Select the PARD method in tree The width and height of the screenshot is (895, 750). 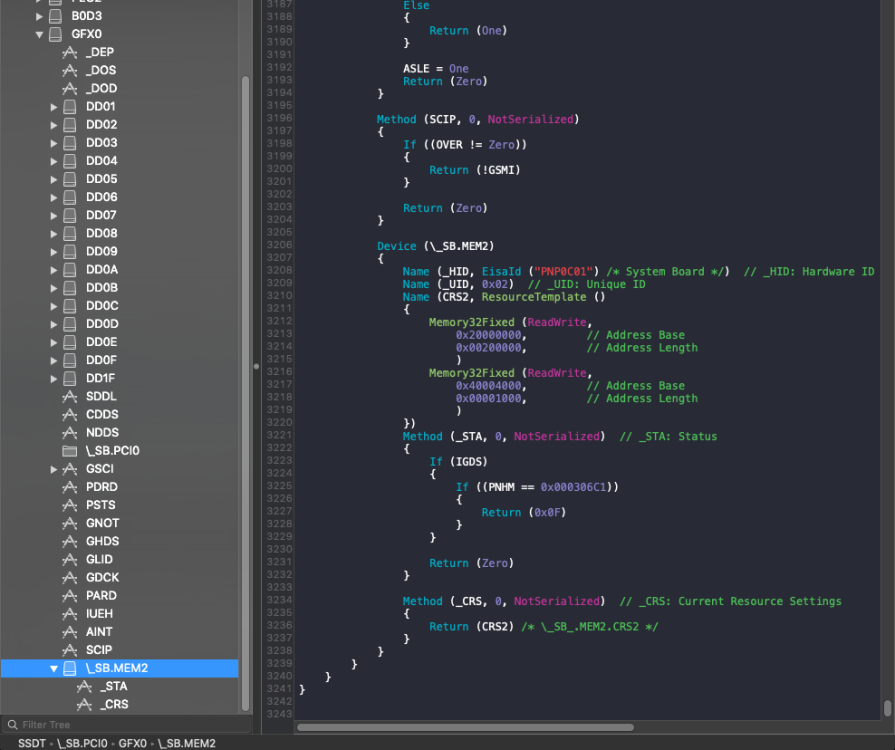point(119,596)
